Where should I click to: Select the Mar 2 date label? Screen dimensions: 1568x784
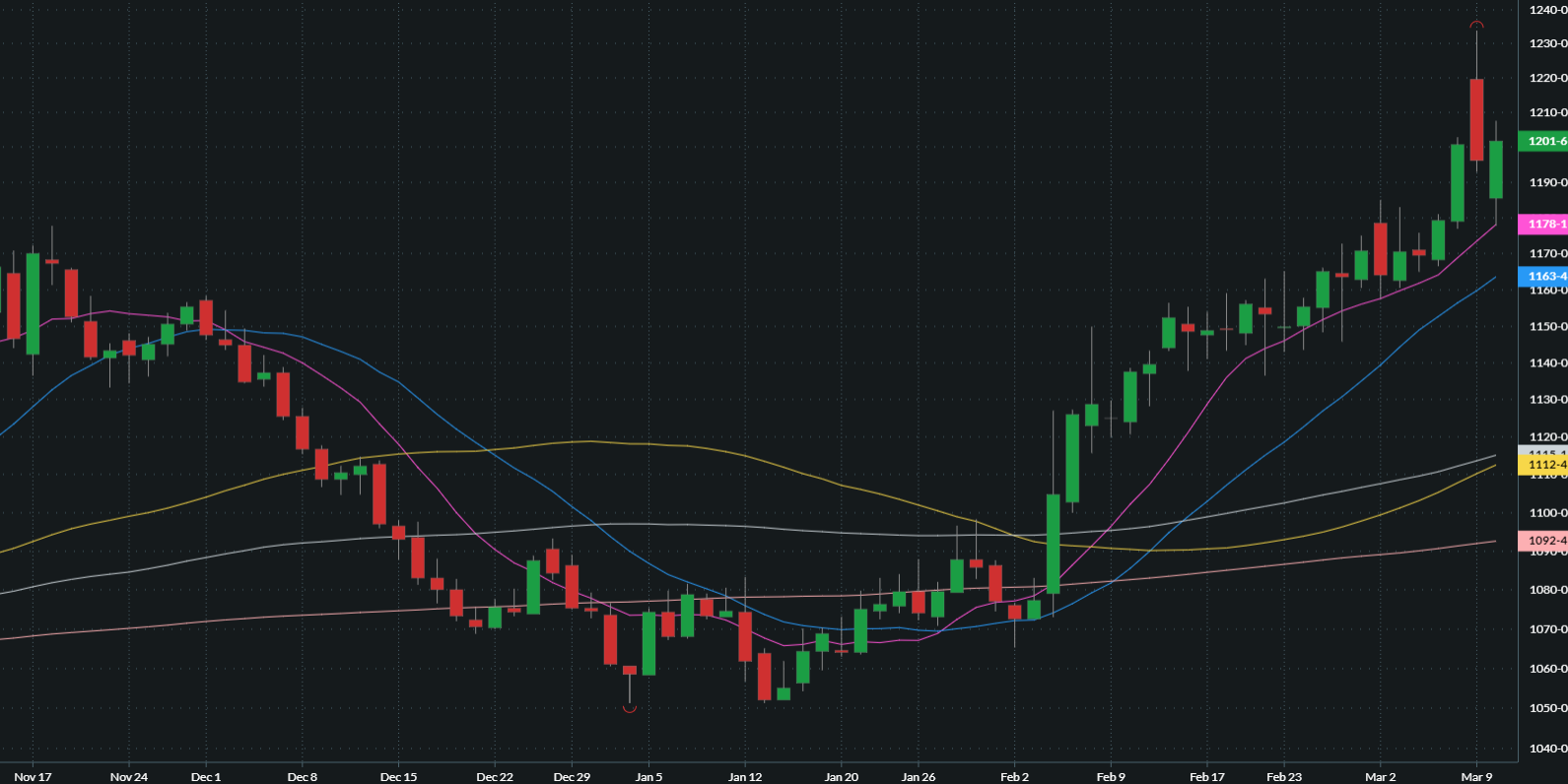point(1380,776)
